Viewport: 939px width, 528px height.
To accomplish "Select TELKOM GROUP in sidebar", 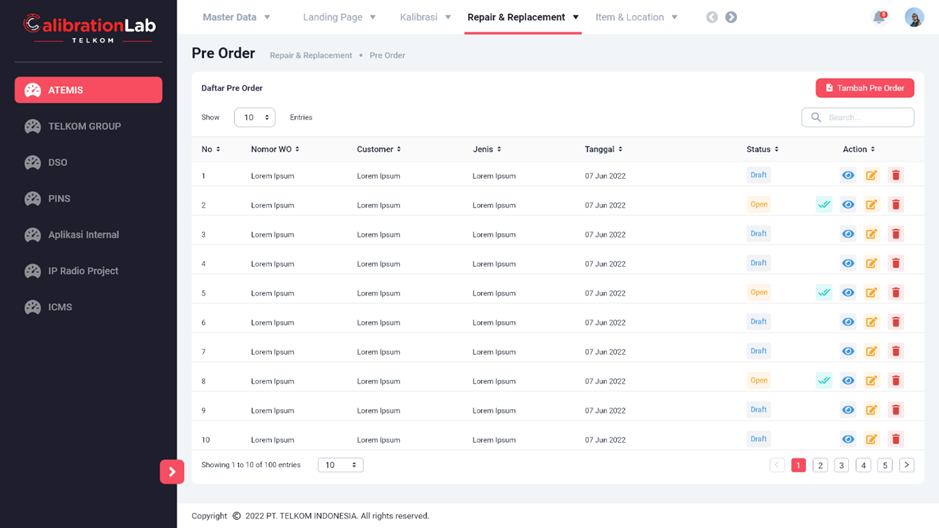I will [84, 127].
